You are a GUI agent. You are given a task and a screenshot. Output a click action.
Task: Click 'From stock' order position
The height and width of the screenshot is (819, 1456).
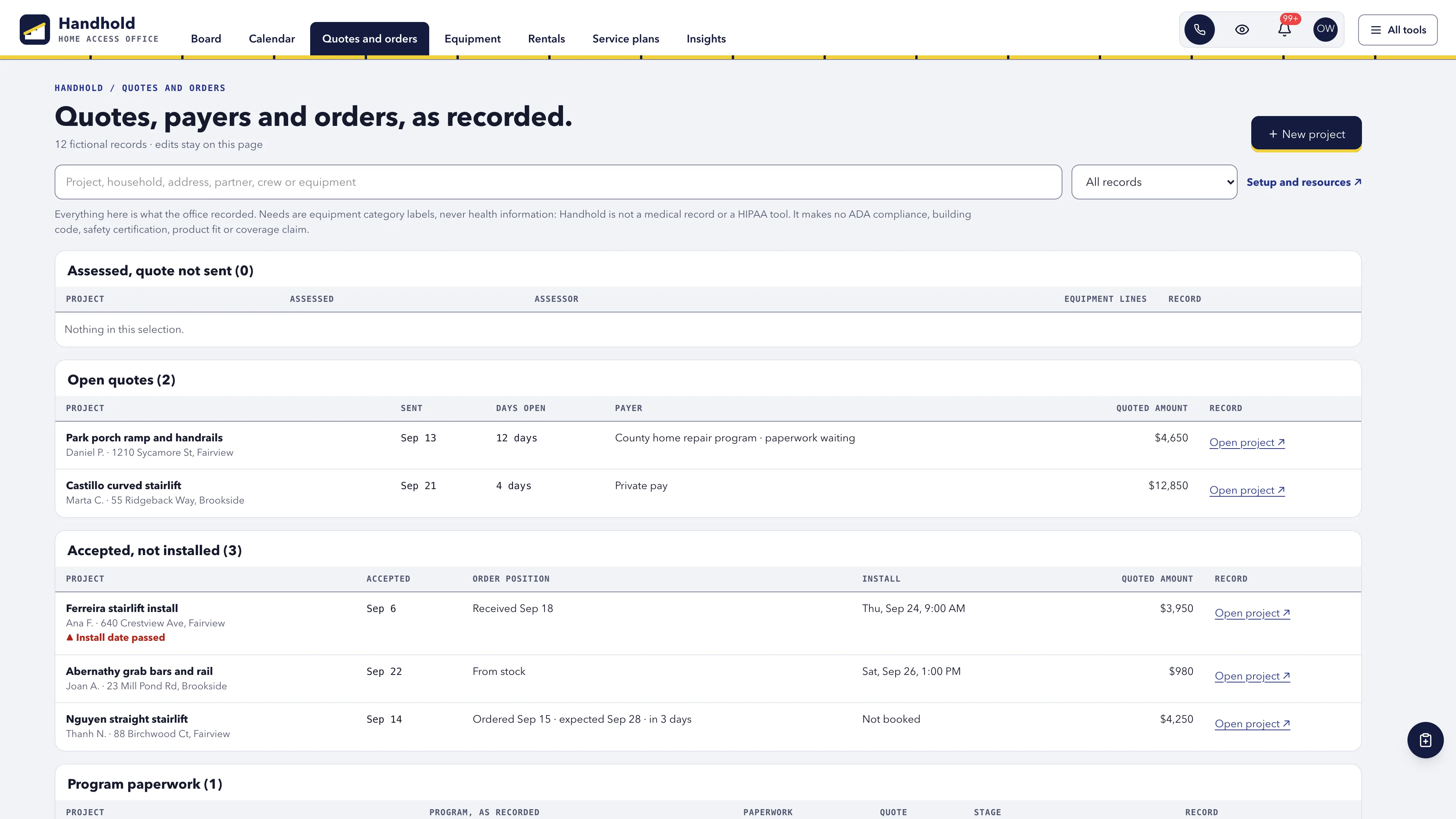click(499, 671)
